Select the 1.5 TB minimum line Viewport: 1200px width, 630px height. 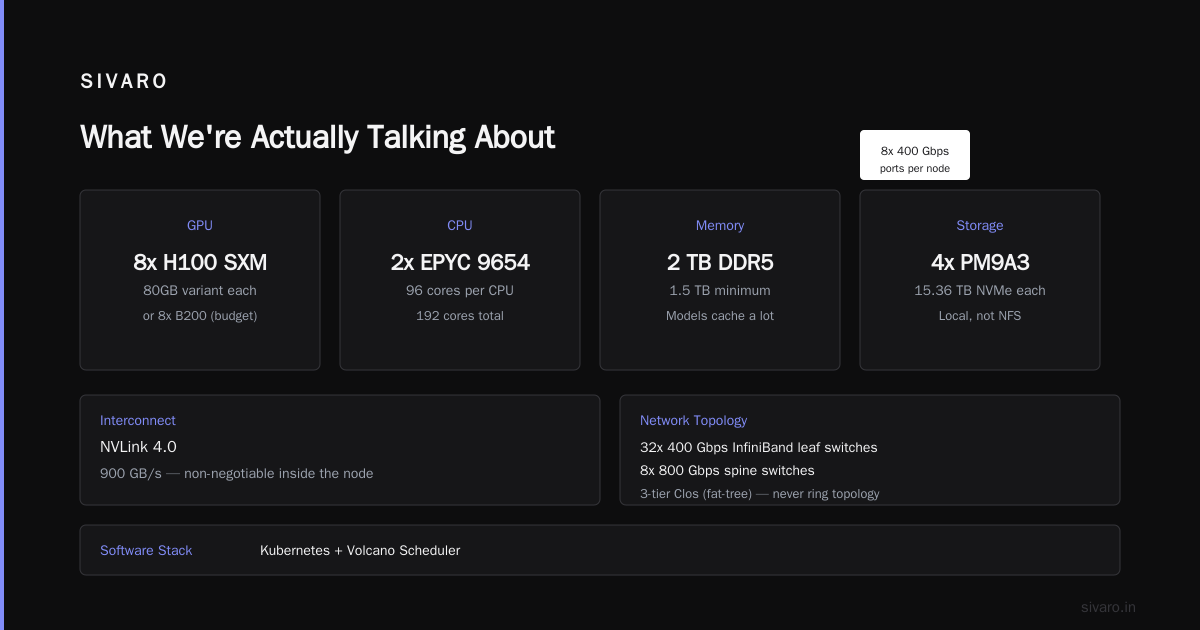[720, 291]
